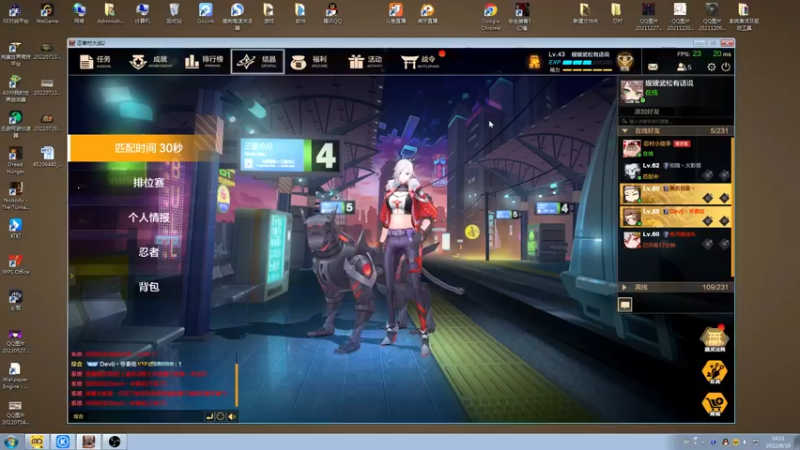Click the middle yellow hexagon icon
The height and width of the screenshot is (450, 800).
coord(714,372)
